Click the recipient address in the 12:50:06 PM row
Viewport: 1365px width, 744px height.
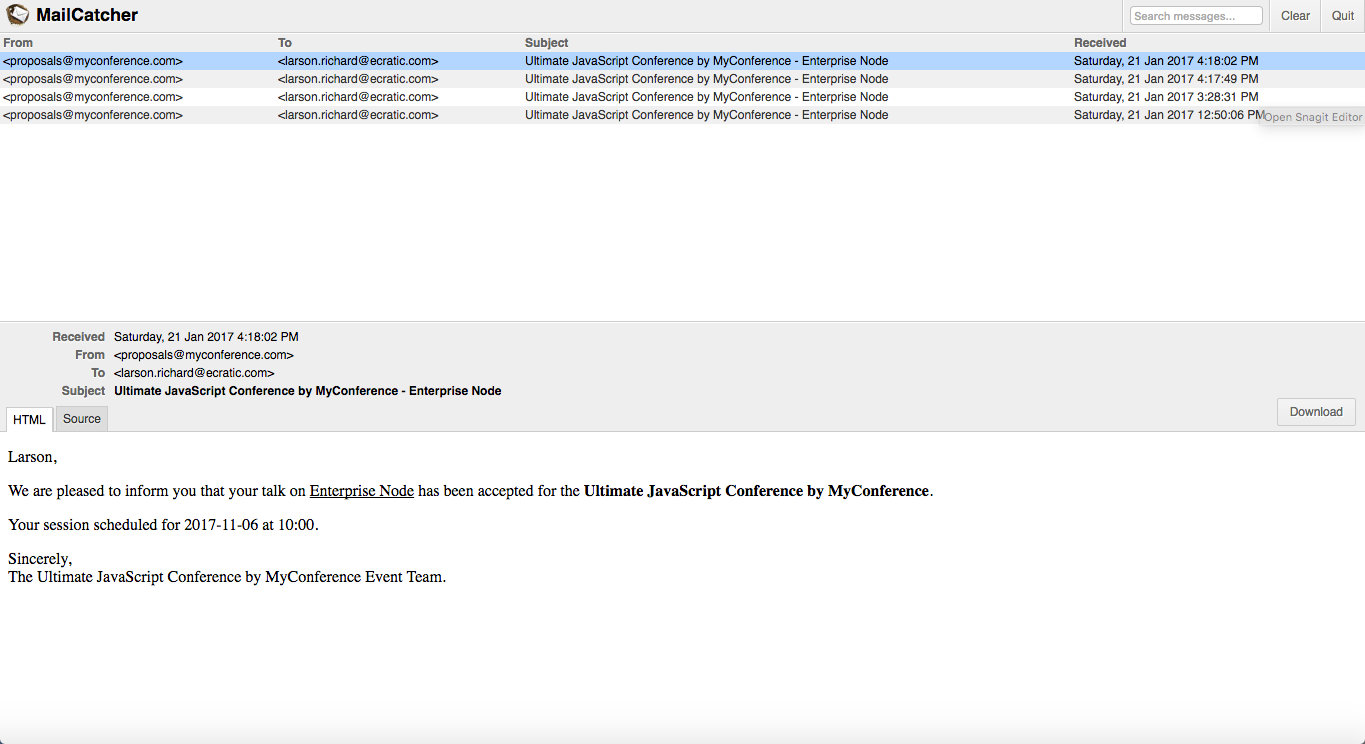coord(358,115)
